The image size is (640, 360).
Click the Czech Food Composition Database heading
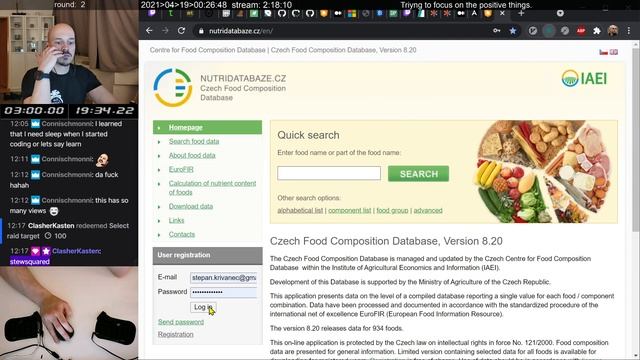pyautogui.click(x=386, y=241)
